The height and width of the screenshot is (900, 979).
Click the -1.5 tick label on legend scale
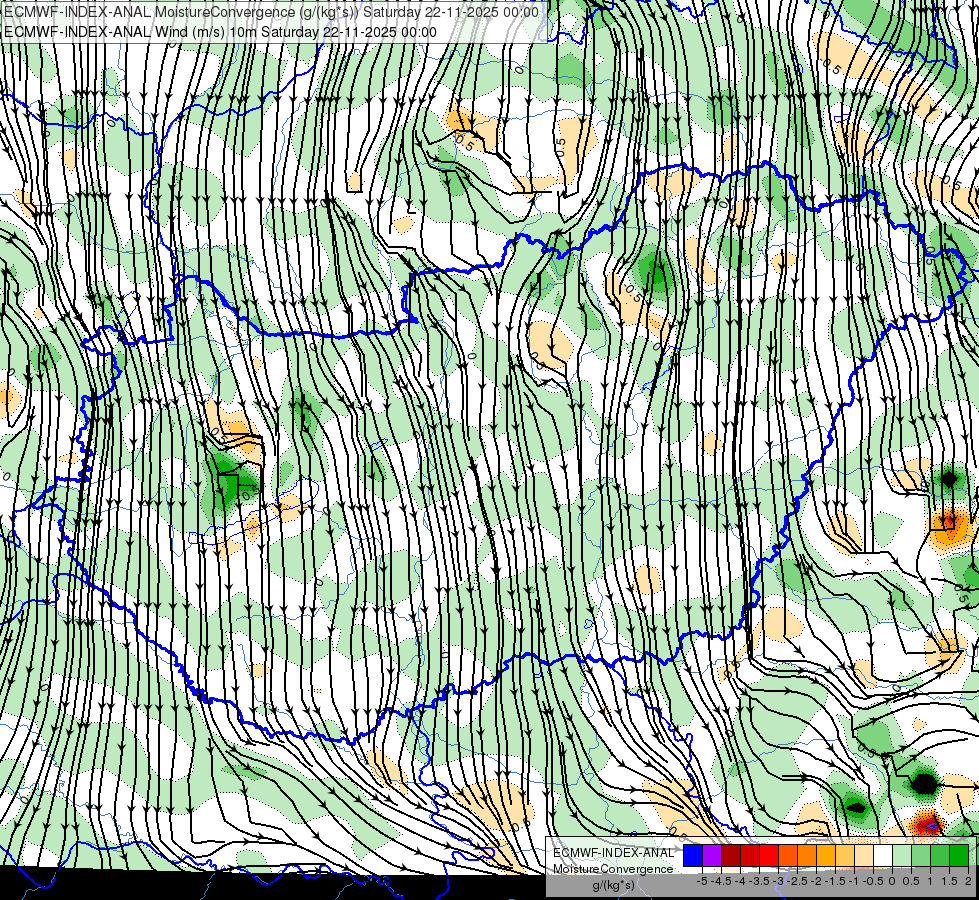pyautogui.click(x=835, y=881)
